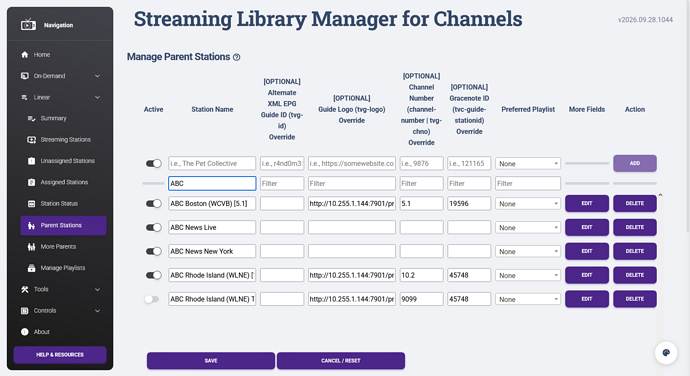
Task: Open Preferred Playlist dropdown for ABC Boston
Action: click(x=528, y=203)
